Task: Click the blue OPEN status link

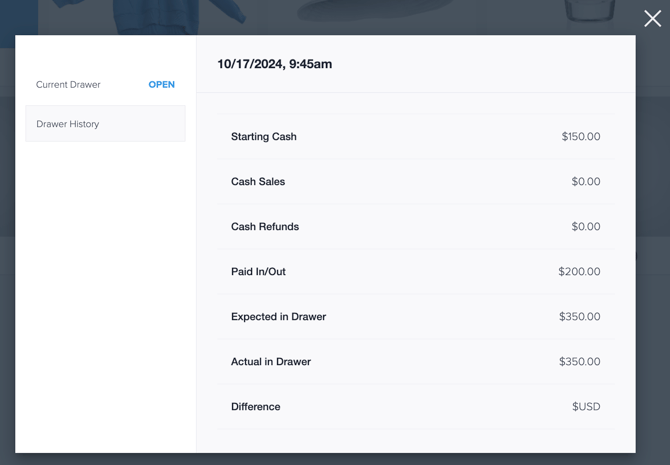Action: [162, 85]
